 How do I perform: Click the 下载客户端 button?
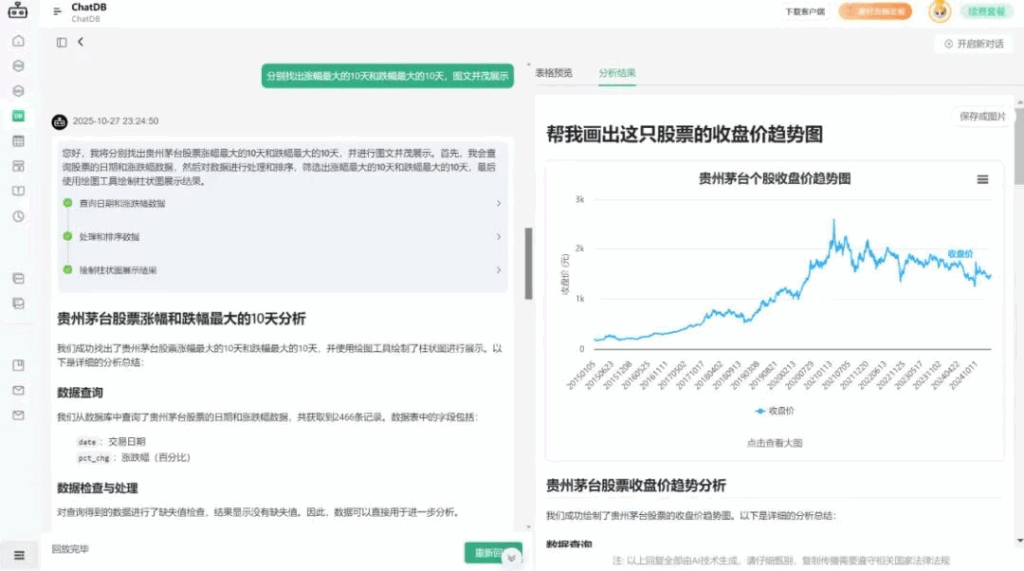(x=805, y=11)
